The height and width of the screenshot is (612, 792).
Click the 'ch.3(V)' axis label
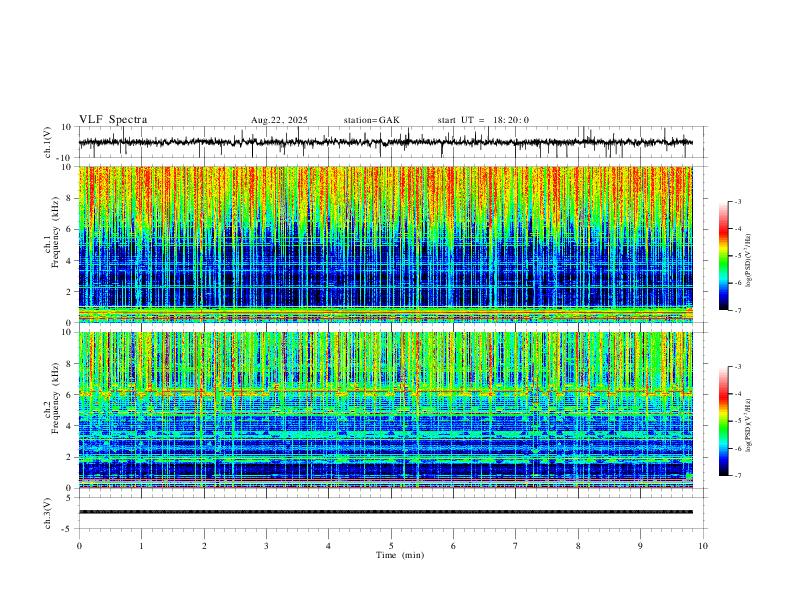pos(47,513)
